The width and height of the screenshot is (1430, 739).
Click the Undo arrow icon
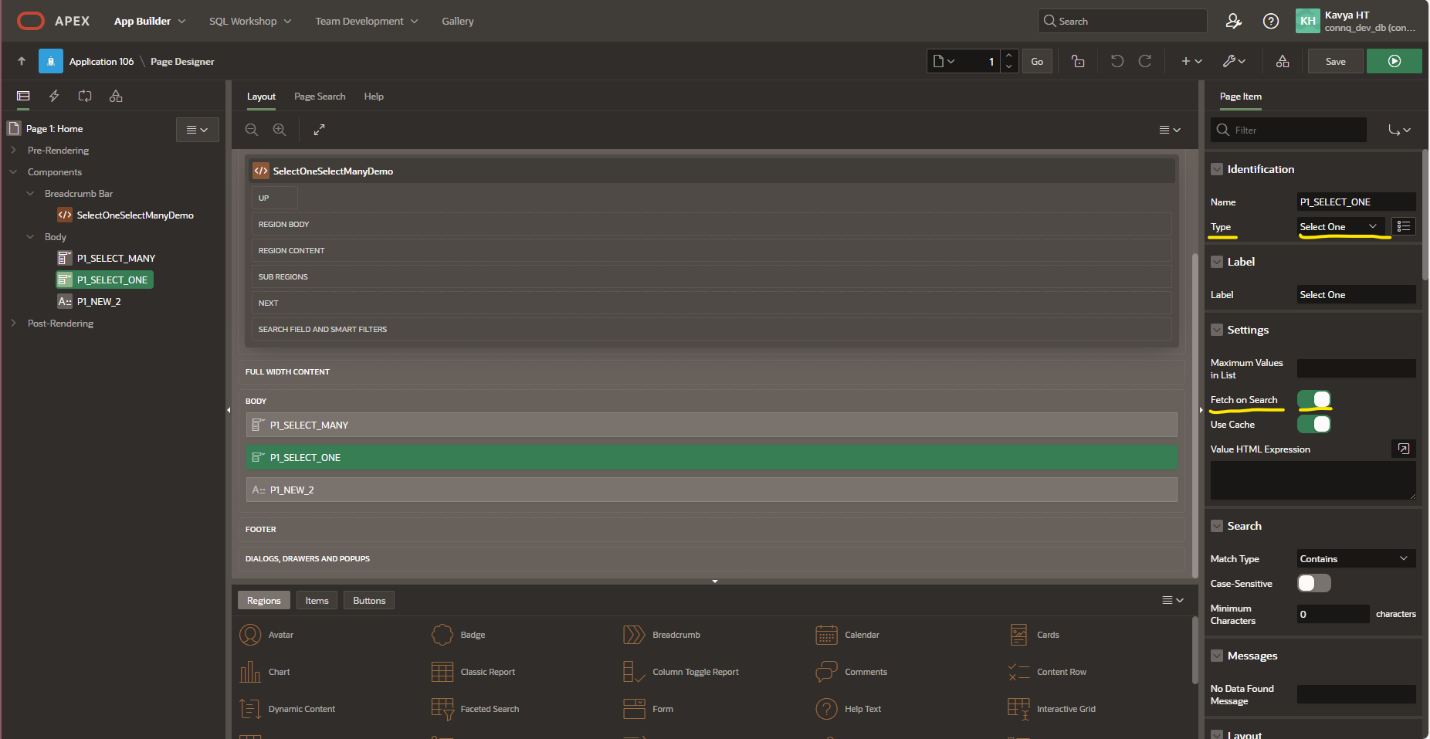[1117, 61]
